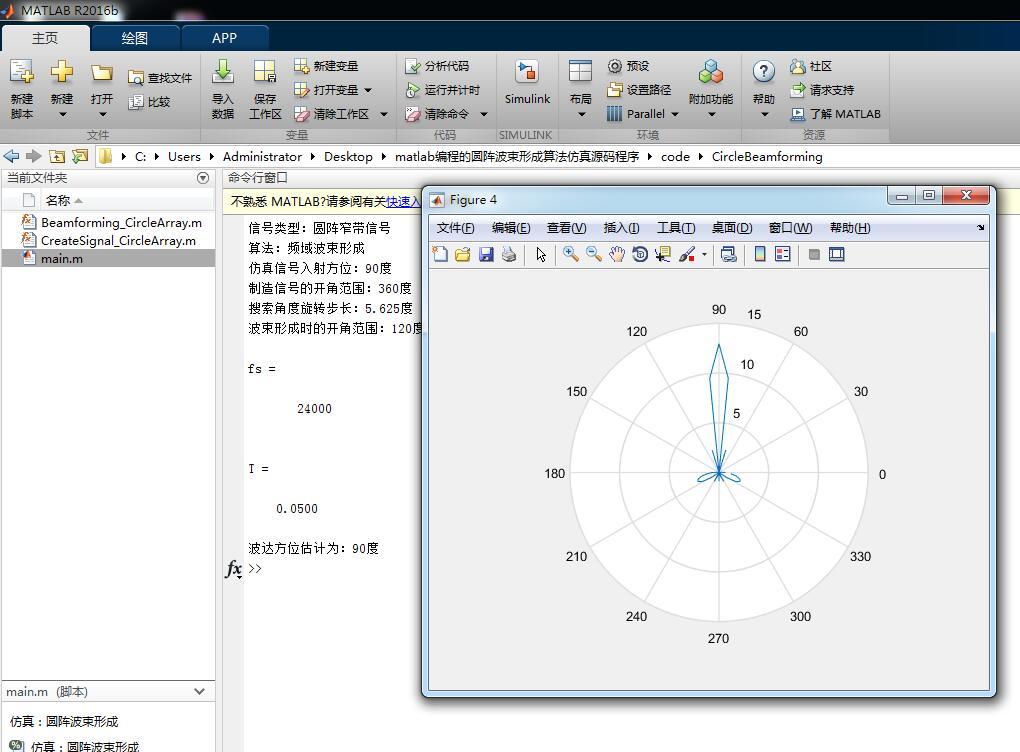Click Find Files (查找文件)

pyautogui.click(x=160, y=78)
